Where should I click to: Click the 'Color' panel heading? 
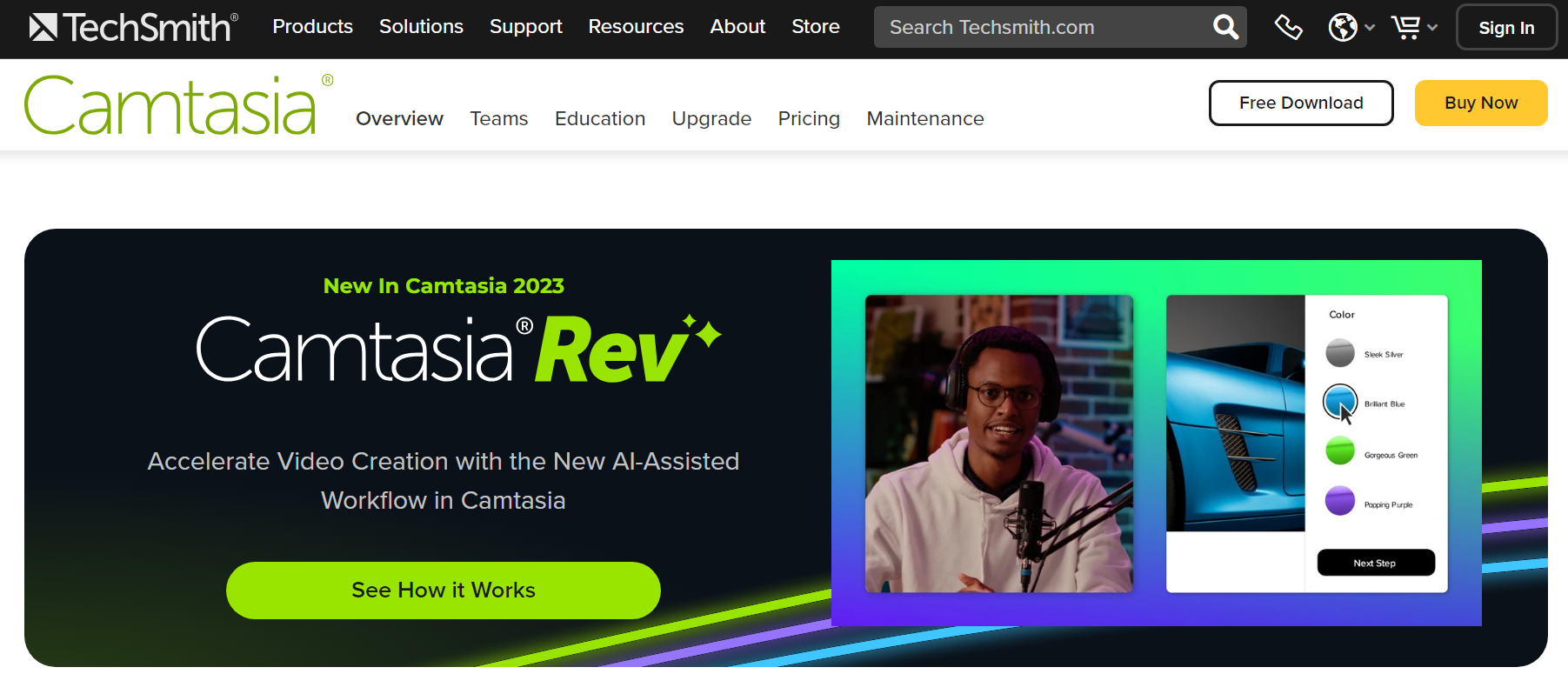[1342, 315]
